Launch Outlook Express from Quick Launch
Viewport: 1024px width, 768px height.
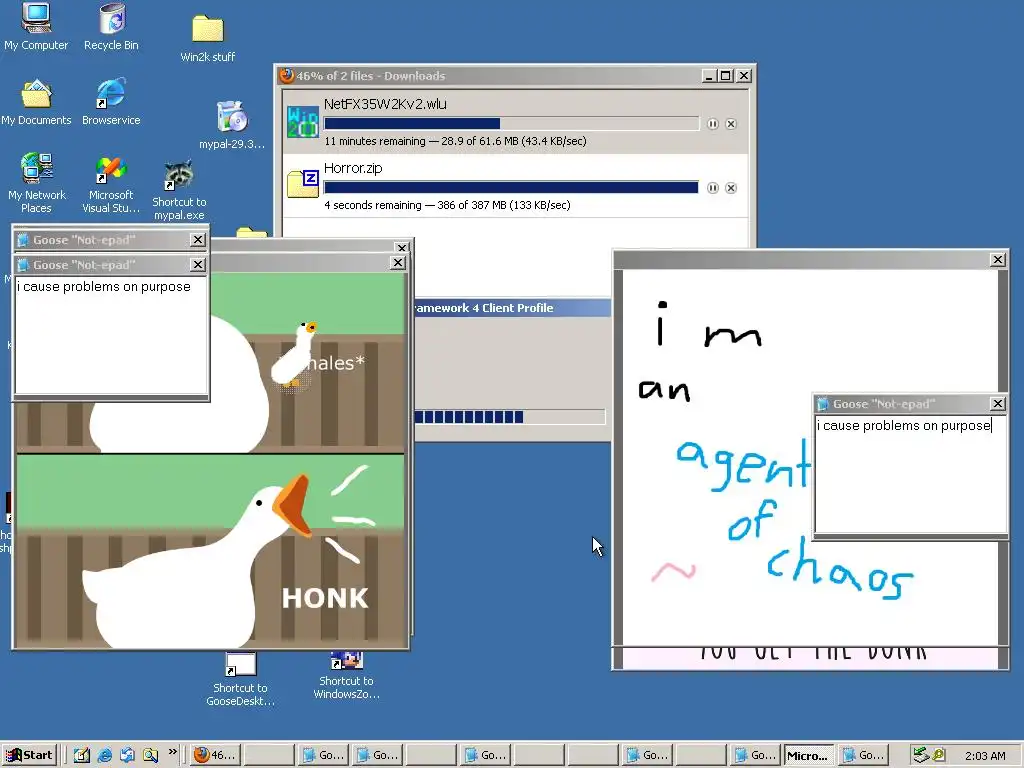coord(127,755)
